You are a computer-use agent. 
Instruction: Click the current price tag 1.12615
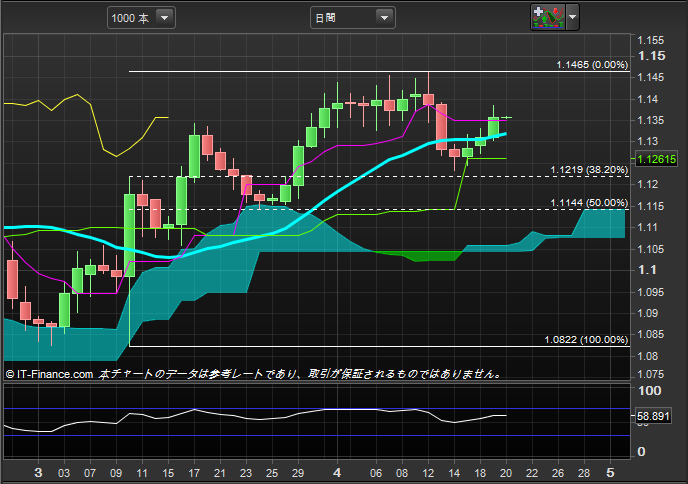656,159
